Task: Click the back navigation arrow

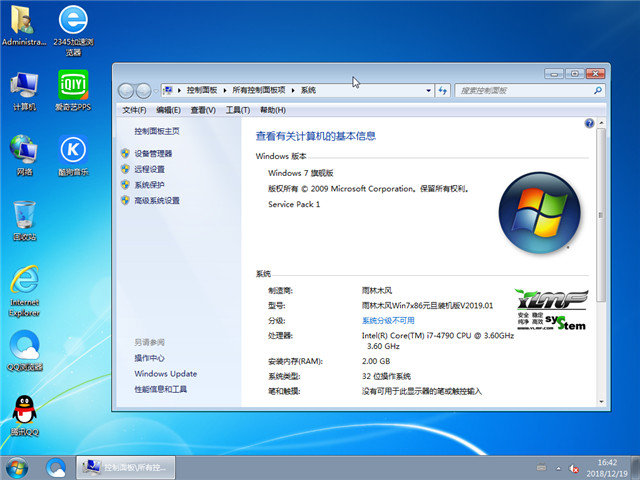Action: (126, 91)
